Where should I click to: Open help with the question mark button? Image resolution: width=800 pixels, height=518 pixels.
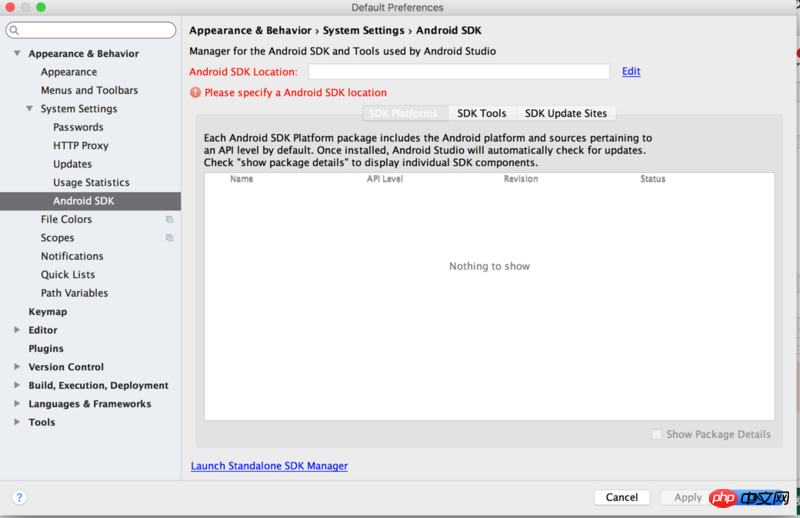point(19,498)
